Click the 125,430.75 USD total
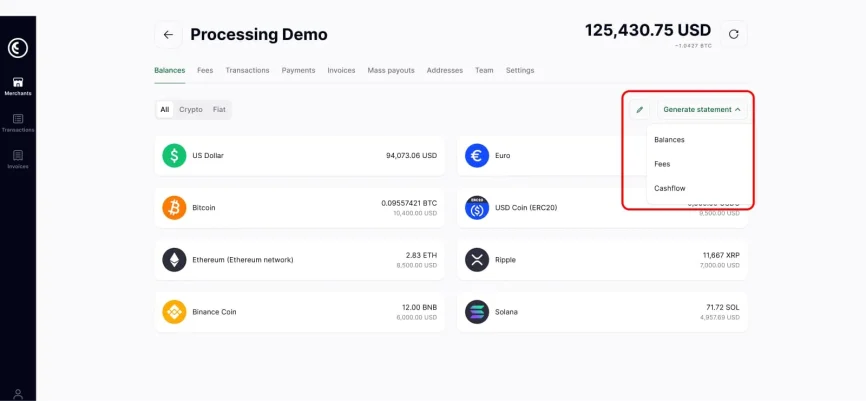Screen dimensions: 866x401 [x=648, y=30]
